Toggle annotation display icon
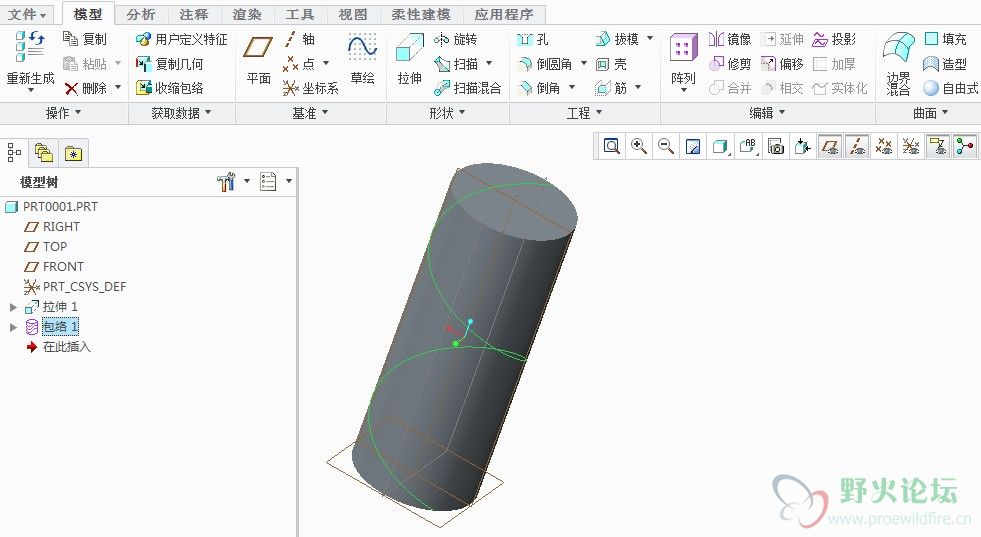This screenshot has width=981, height=537. (938, 146)
